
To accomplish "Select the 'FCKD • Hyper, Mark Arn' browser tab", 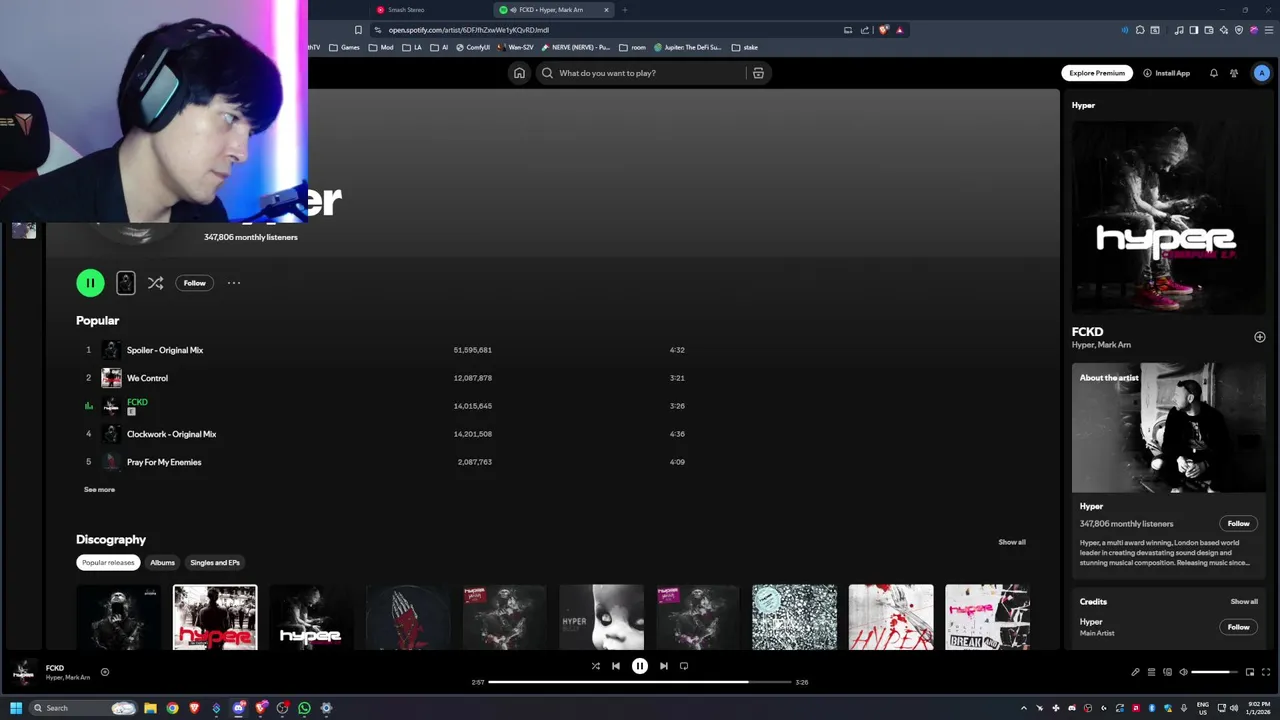I will pyautogui.click(x=555, y=10).
